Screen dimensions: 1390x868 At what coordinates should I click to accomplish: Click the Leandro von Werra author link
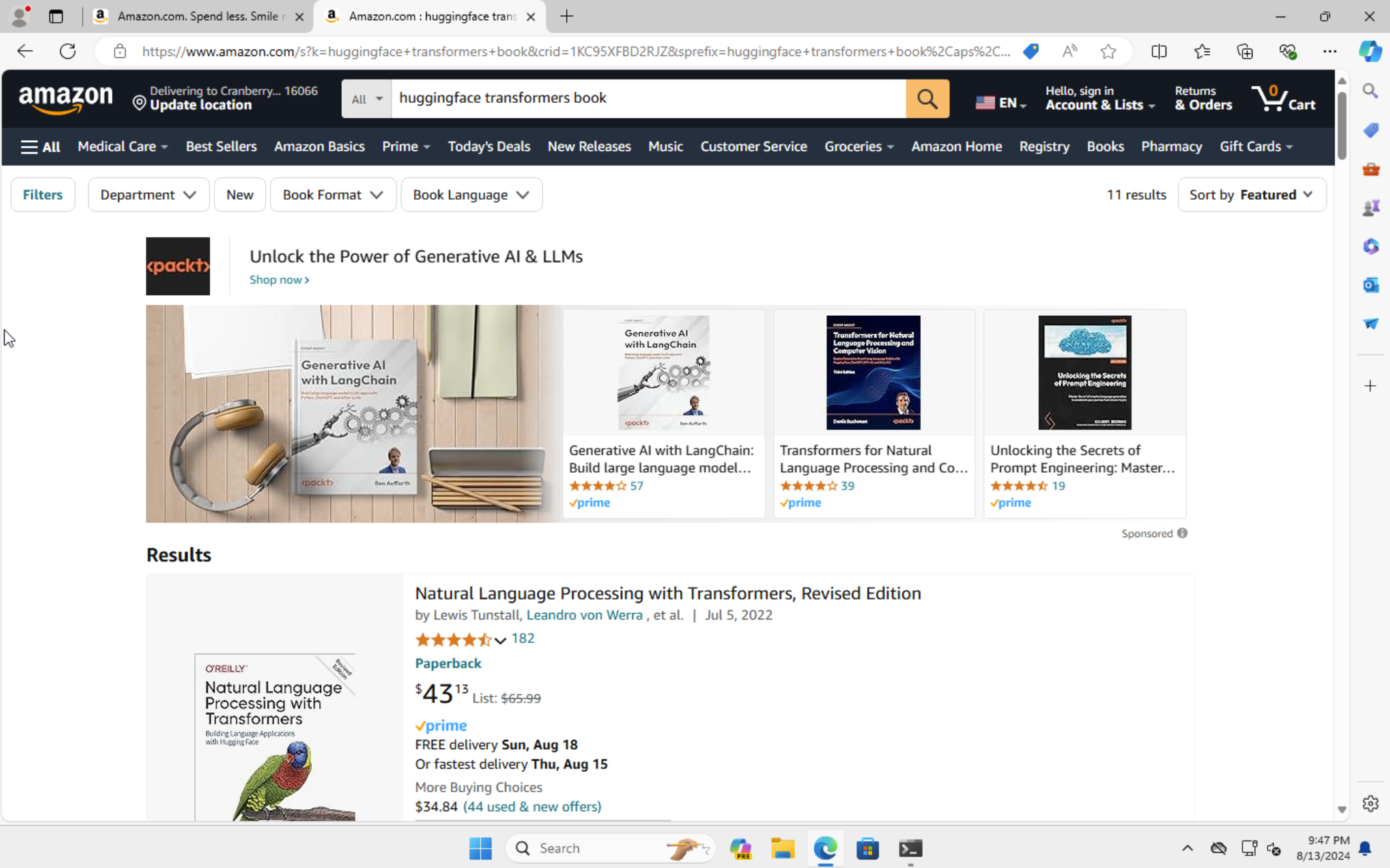(x=584, y=615)
